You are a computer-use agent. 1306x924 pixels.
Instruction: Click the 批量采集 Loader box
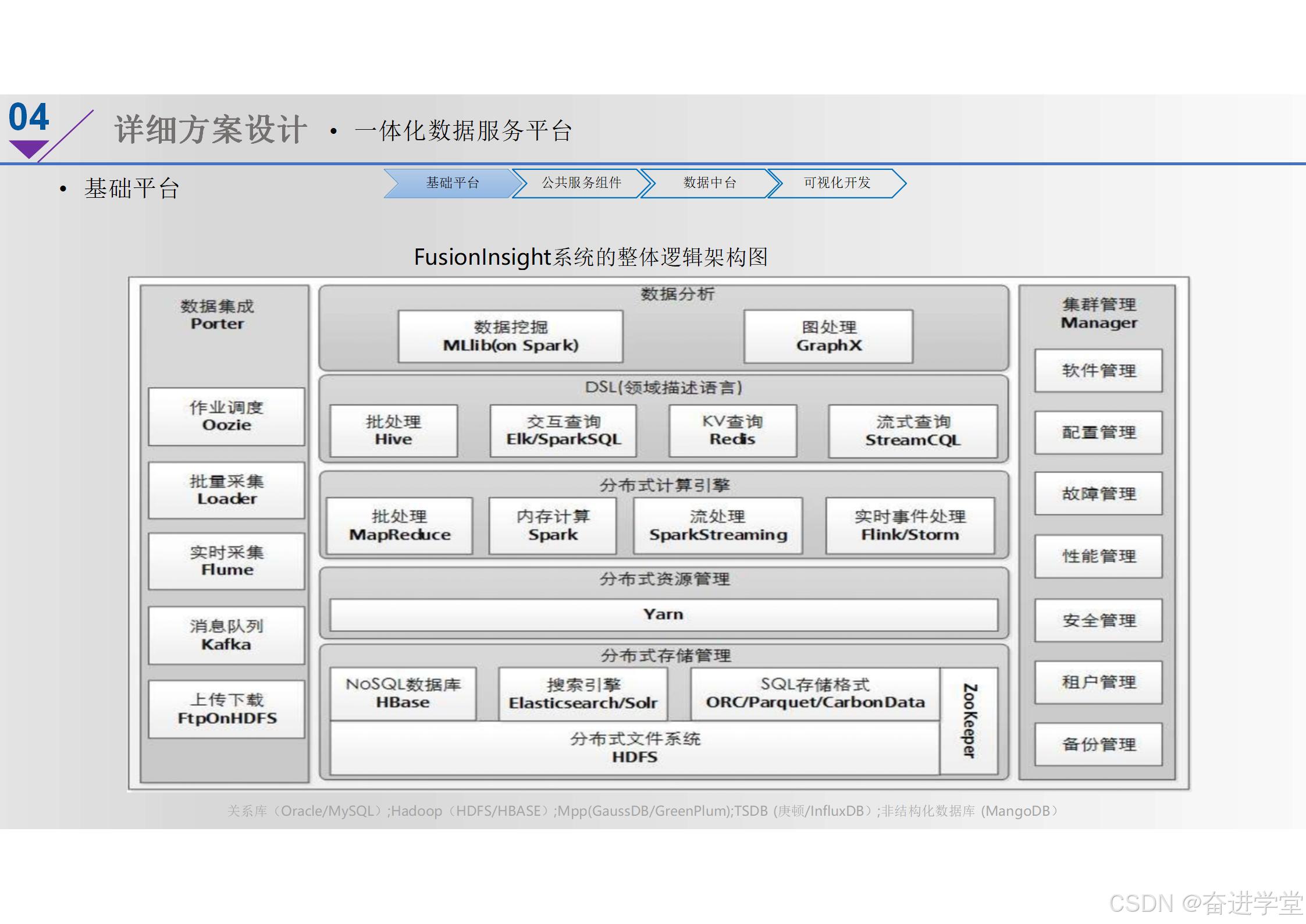pyautogui.click(x=226, y=490)
